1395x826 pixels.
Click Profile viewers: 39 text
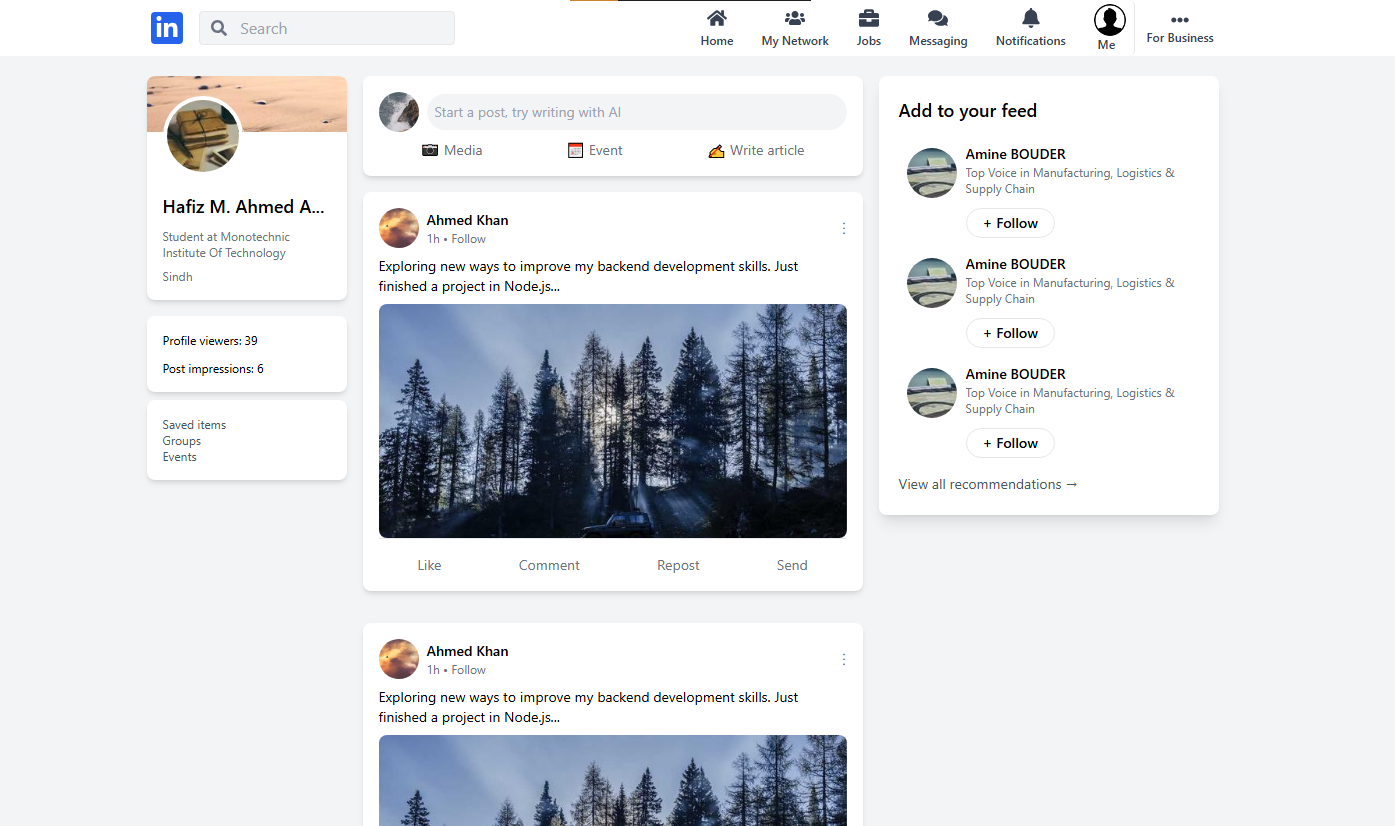coord(210,341)
